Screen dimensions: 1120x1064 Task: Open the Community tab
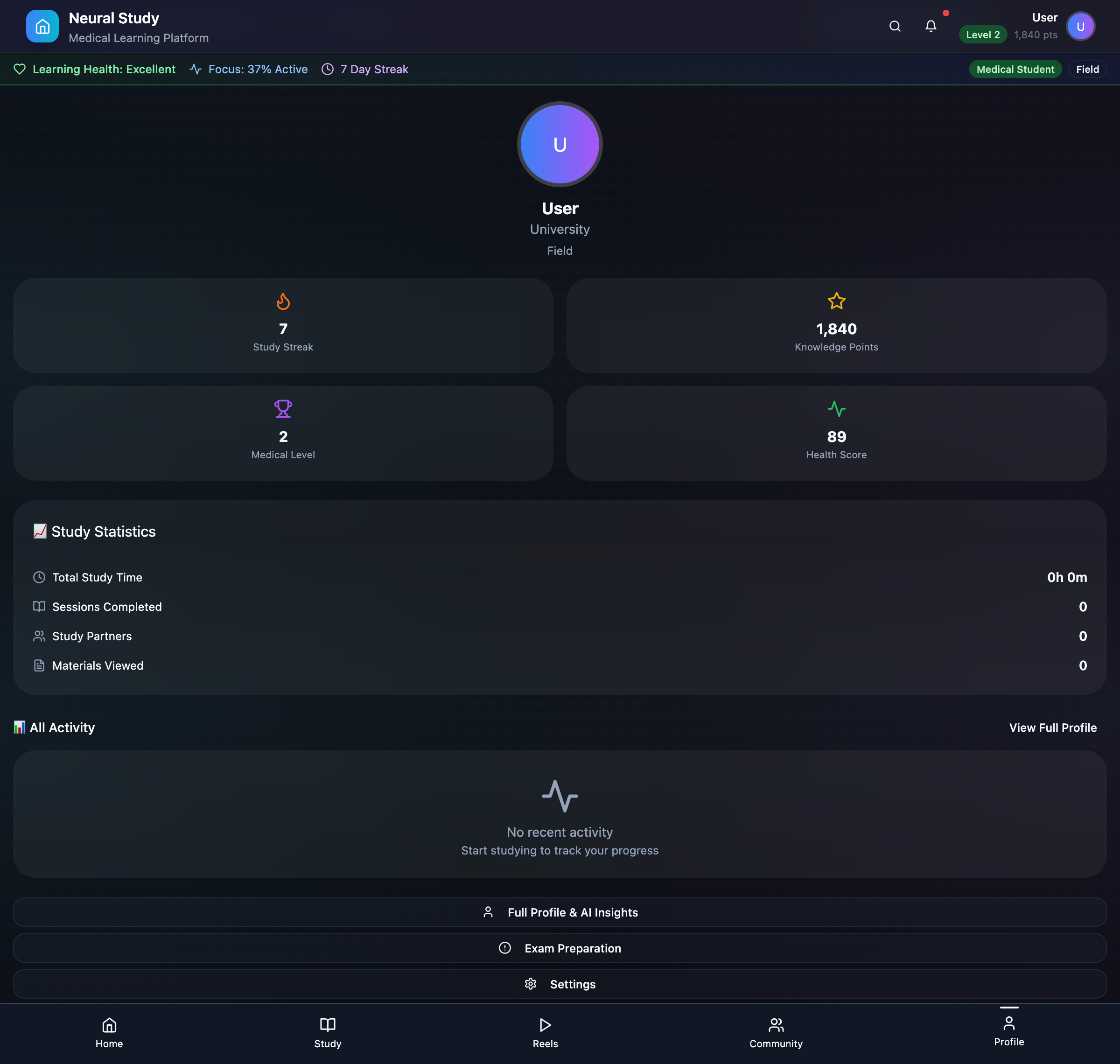(775, 1033)
